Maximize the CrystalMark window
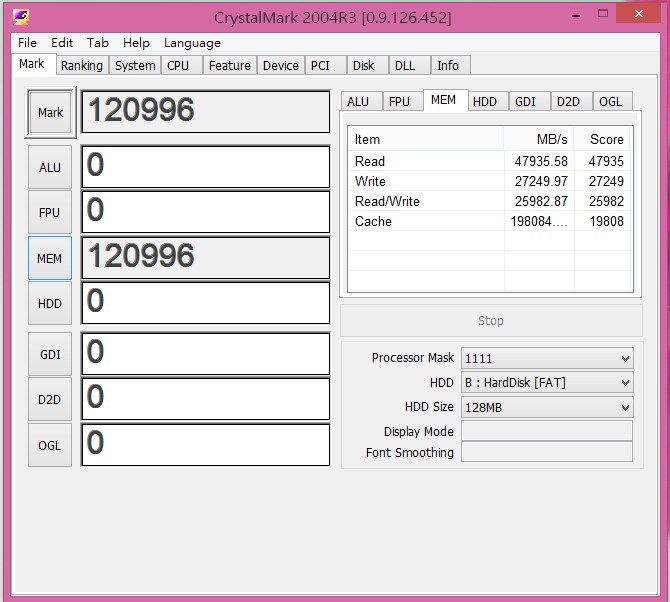The width and height of the screenshot is (670, 602). (603, 14)
